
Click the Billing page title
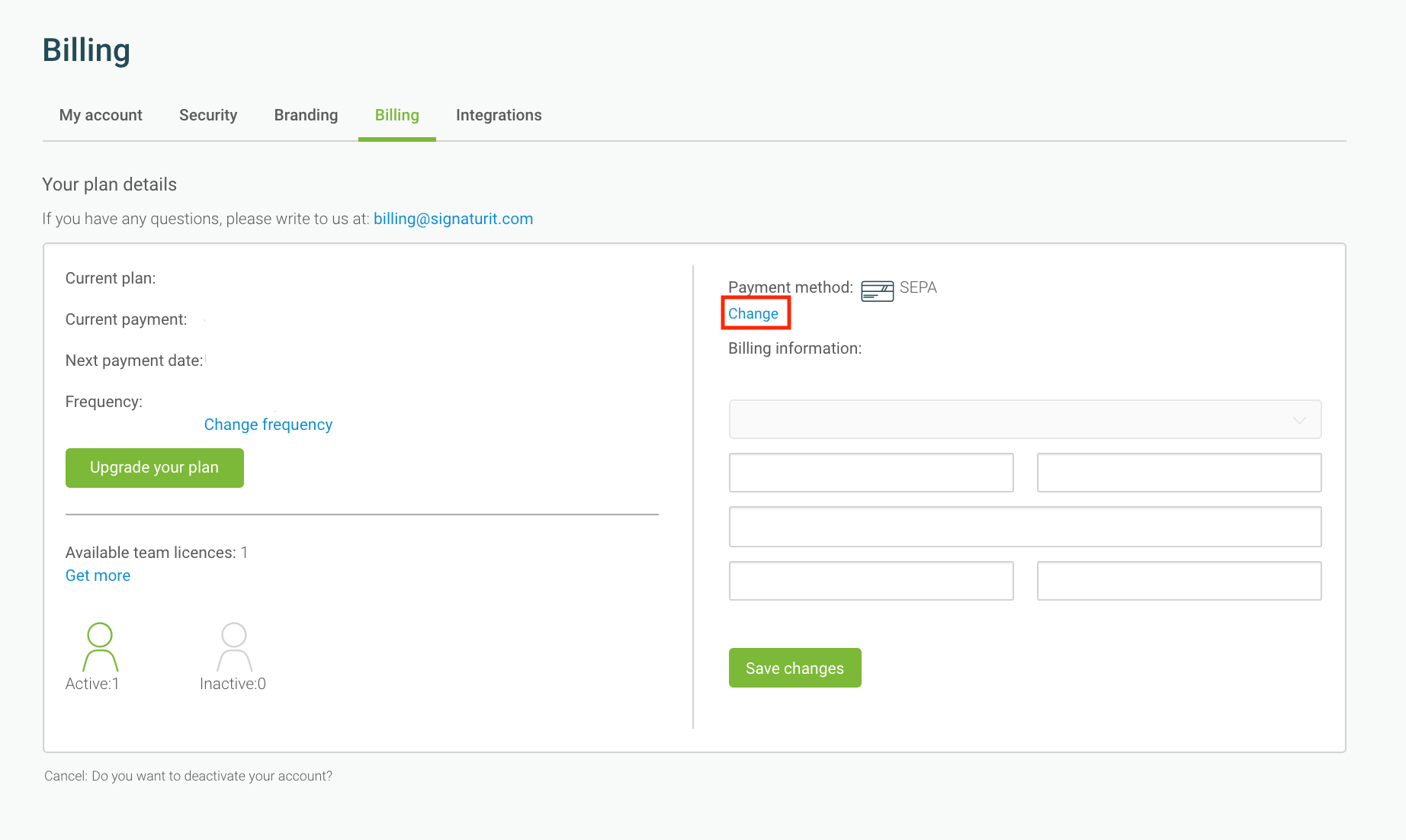point(86,50)
